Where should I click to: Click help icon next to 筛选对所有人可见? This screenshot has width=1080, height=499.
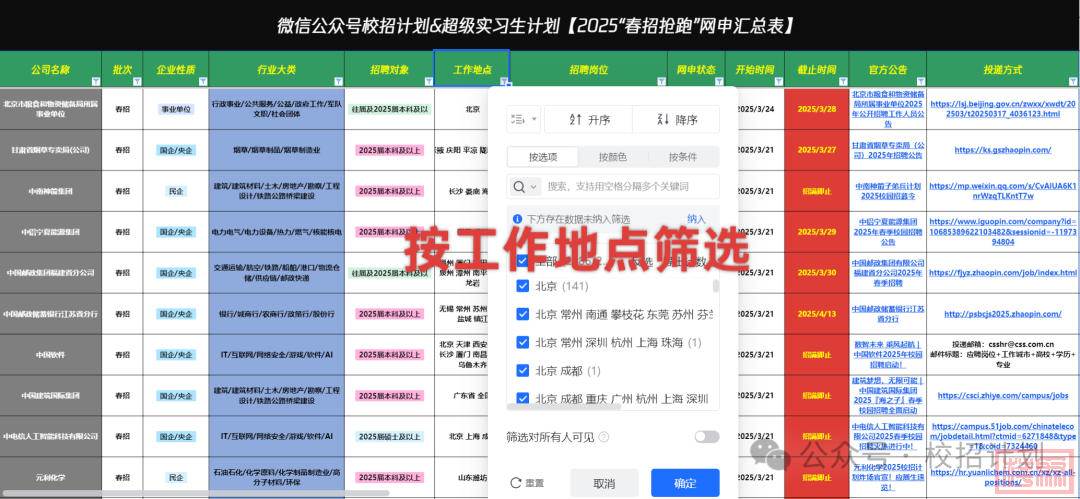(x=603, y=436)
